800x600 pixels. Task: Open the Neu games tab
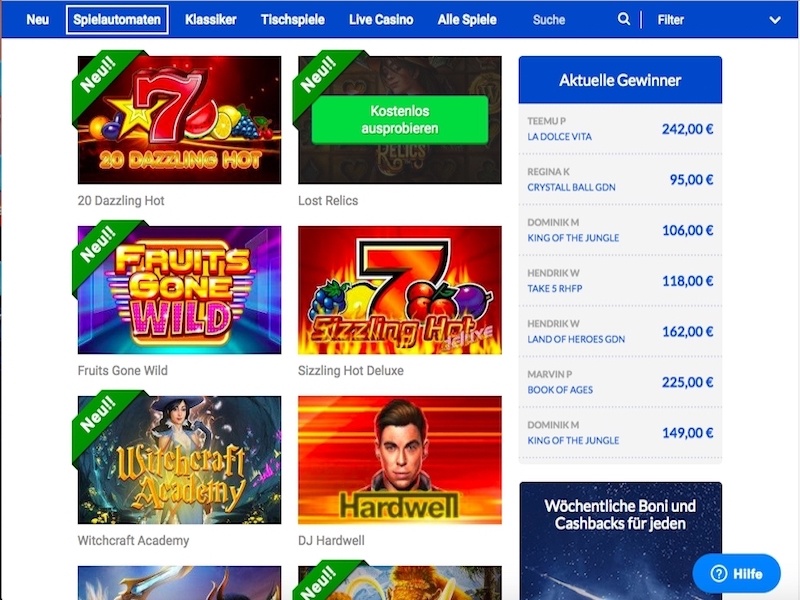(37, 20)
